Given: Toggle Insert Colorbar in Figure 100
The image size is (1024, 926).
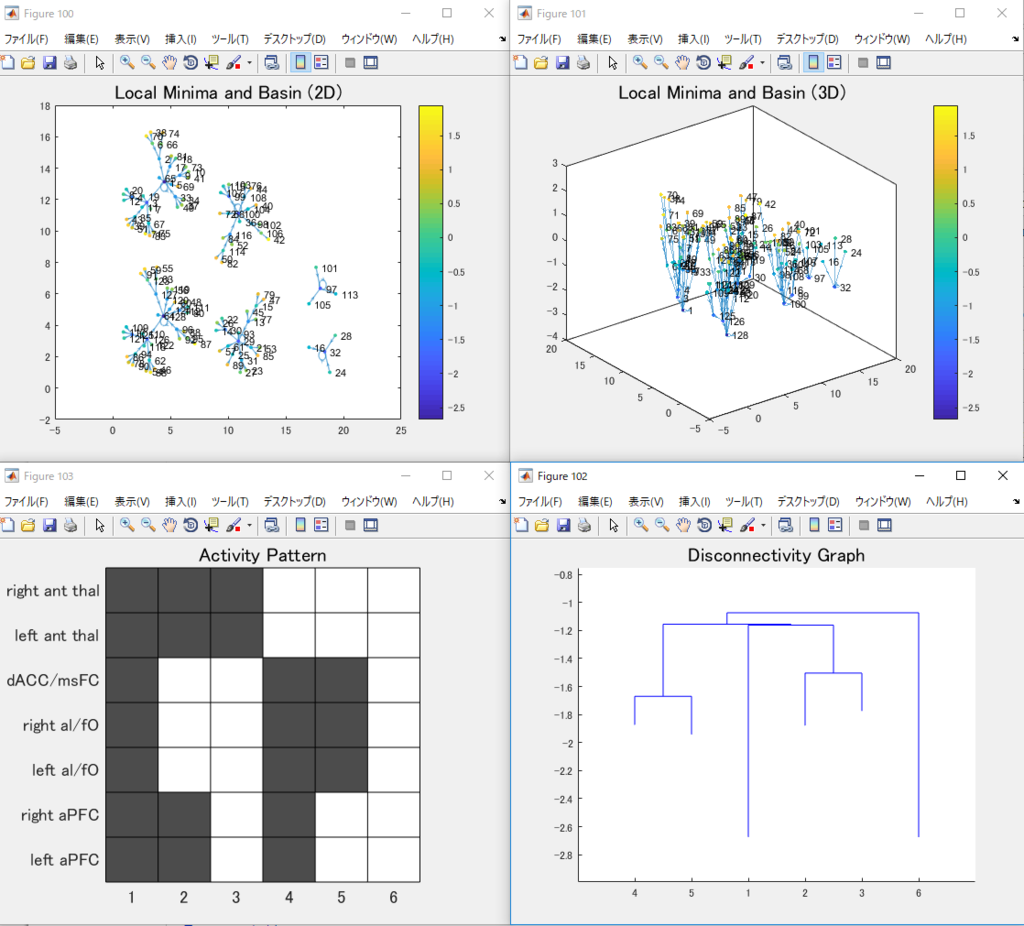Looking at the screenshot, I should 300,63.
